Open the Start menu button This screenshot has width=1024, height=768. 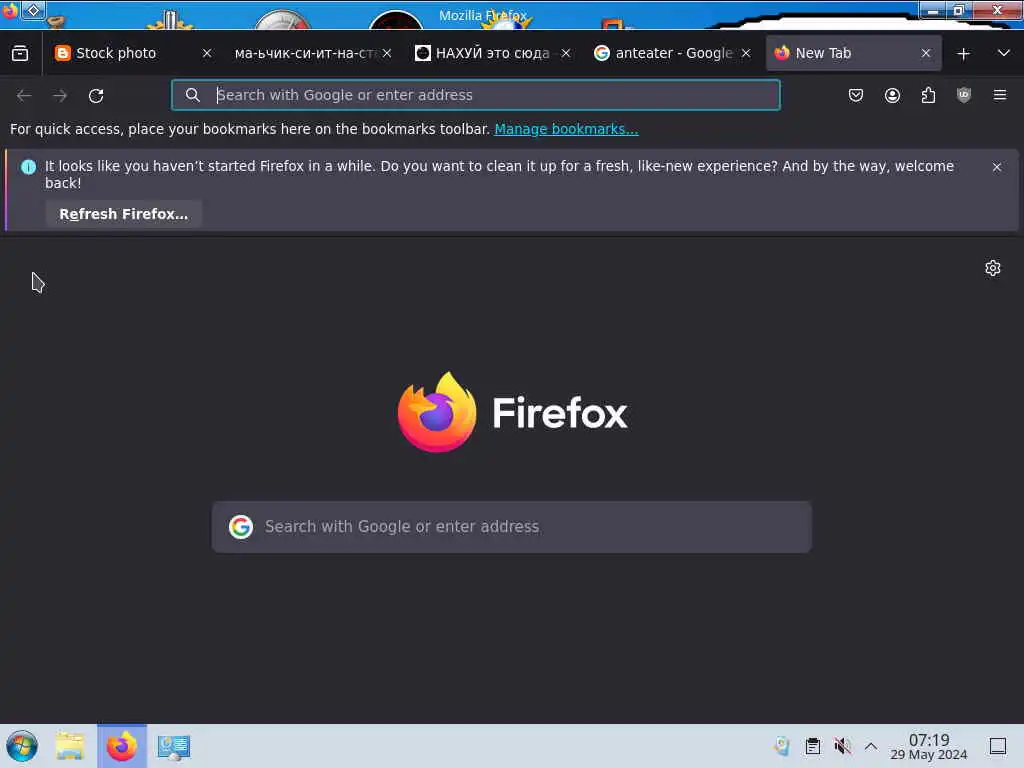pyautogui.click(x=22, y=746)
